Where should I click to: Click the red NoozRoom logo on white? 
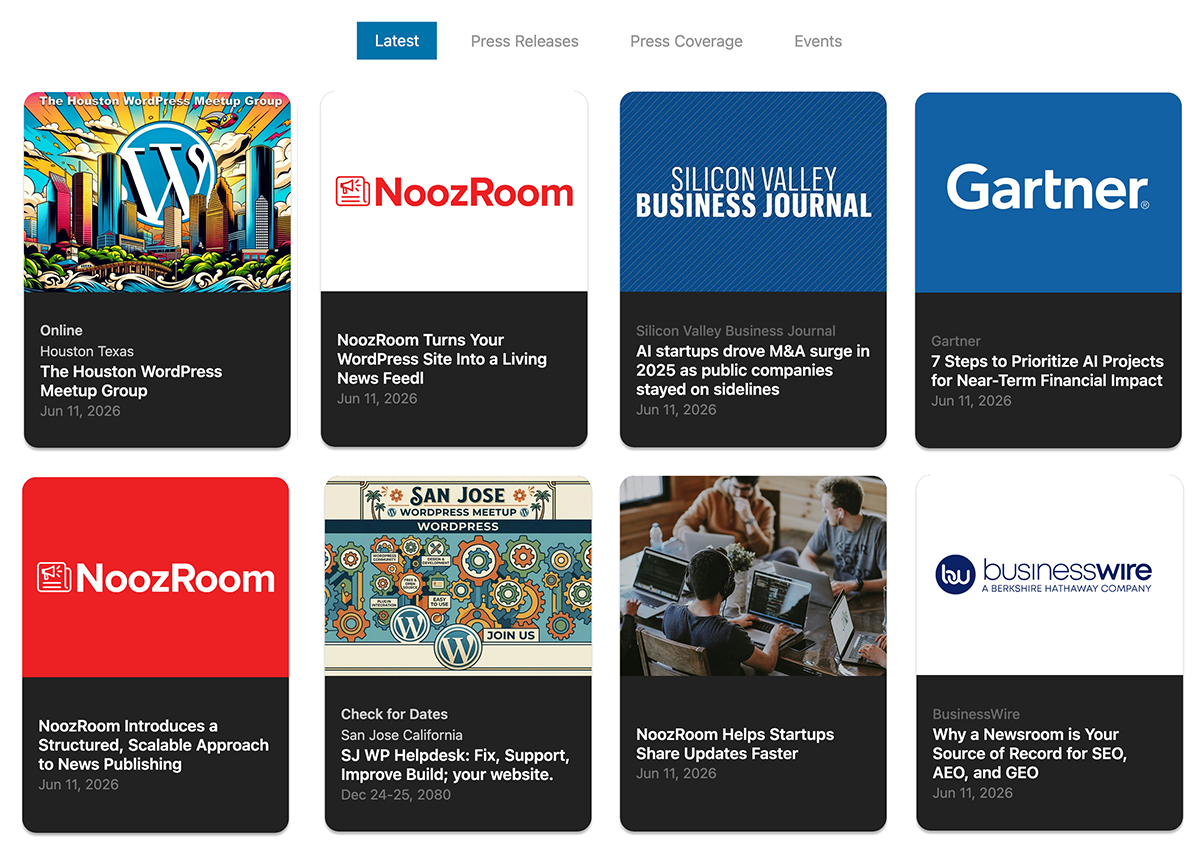coord(454,192)
